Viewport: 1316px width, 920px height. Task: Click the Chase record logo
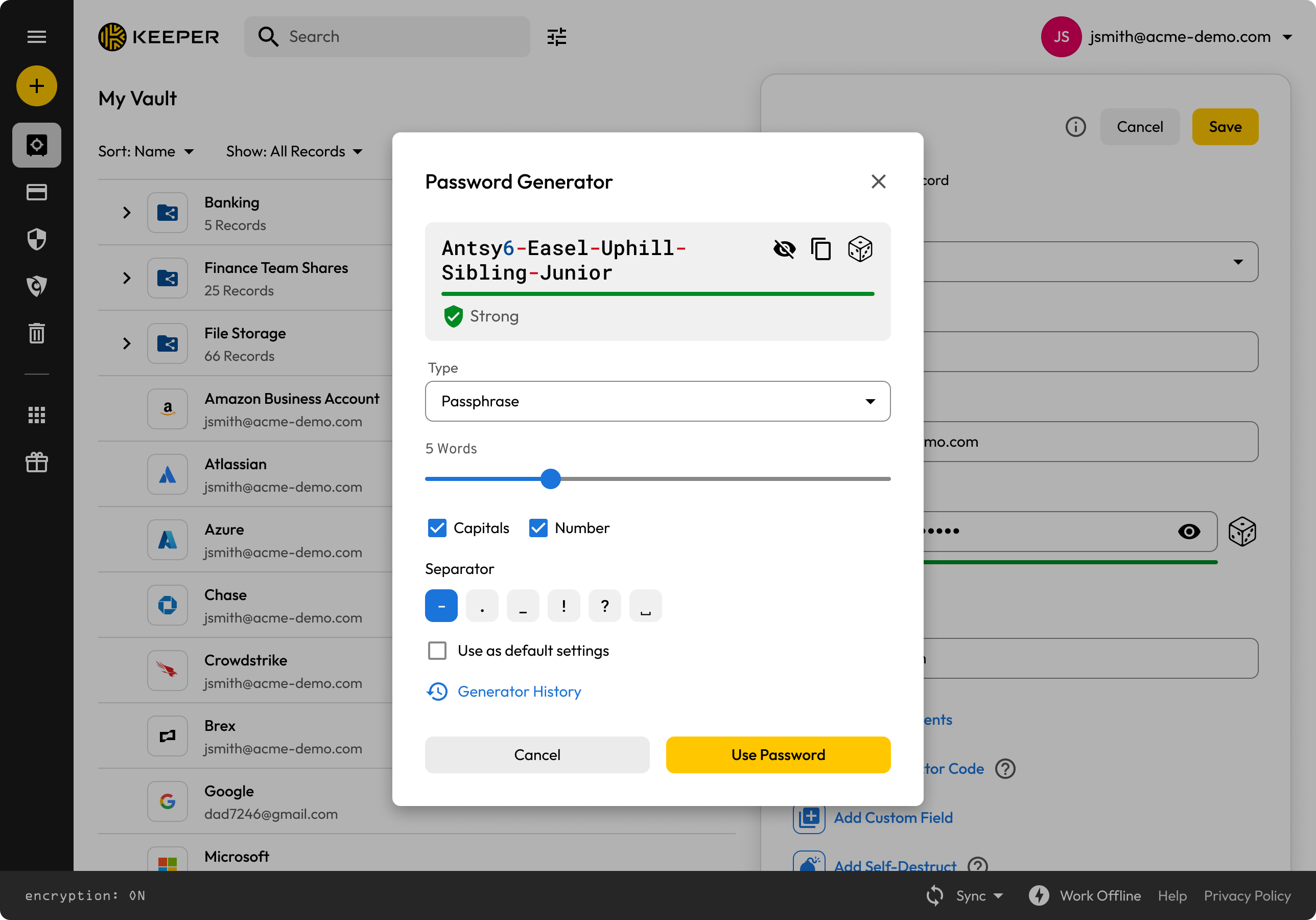point(168,605)
